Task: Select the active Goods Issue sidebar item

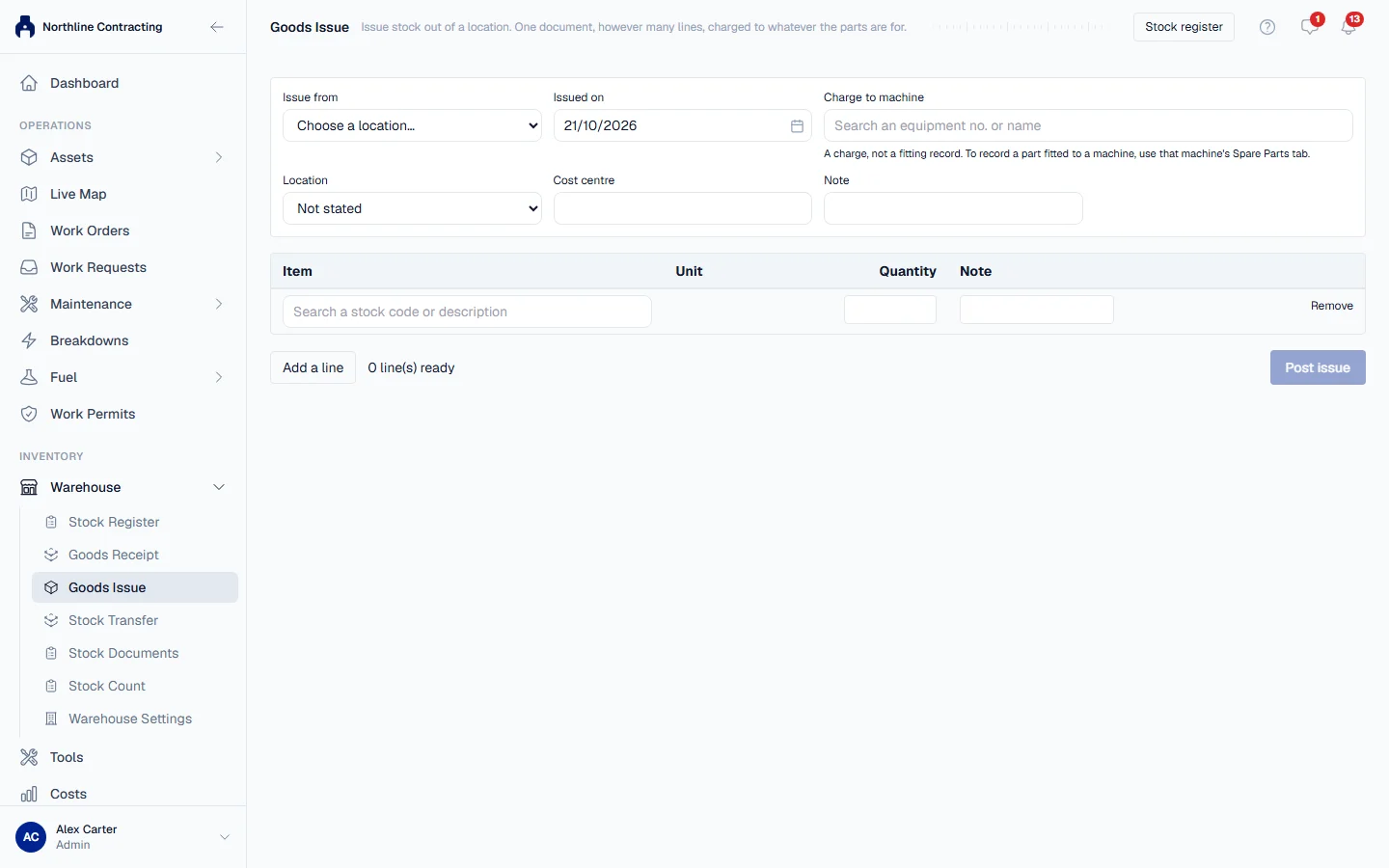Action: pyautogui.click(x=135, y=587)
